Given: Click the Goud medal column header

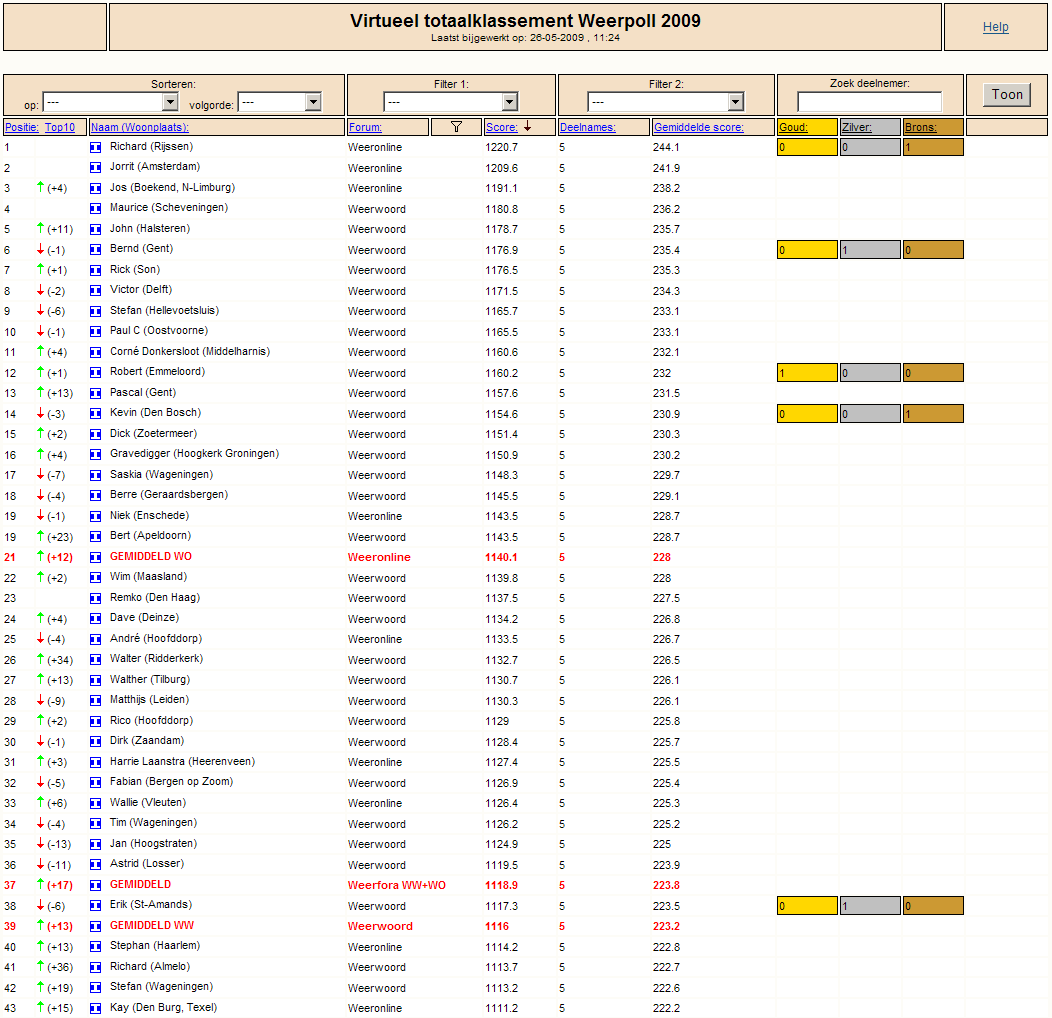Looking at the screenshot, I should click(x=793, y=127).
